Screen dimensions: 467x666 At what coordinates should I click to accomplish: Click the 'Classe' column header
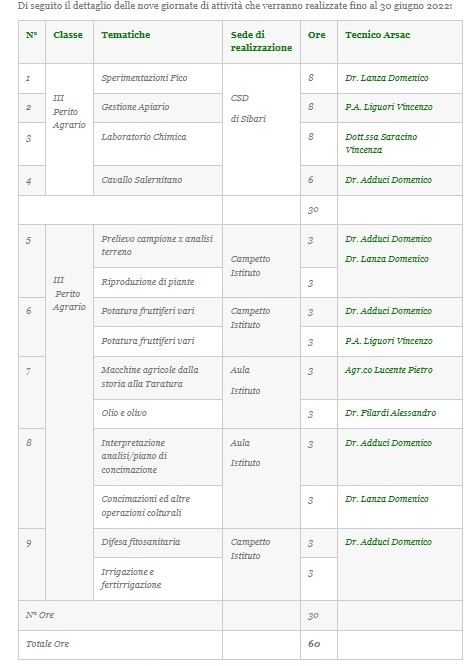[68, 35]
